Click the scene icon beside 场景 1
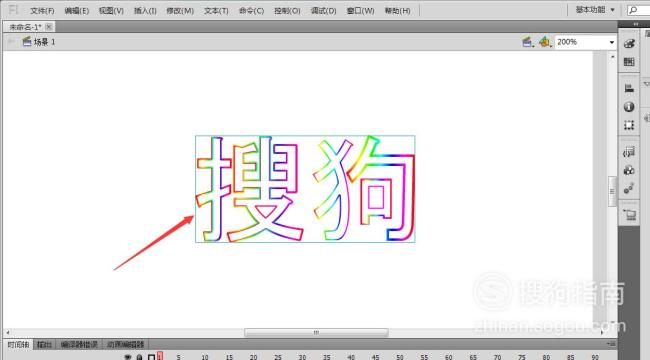650x360 pixels. (27, 41)
